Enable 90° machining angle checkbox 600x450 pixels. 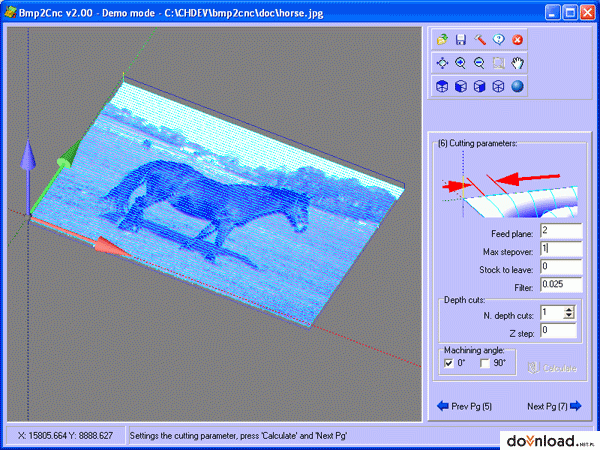click(485, 363)
